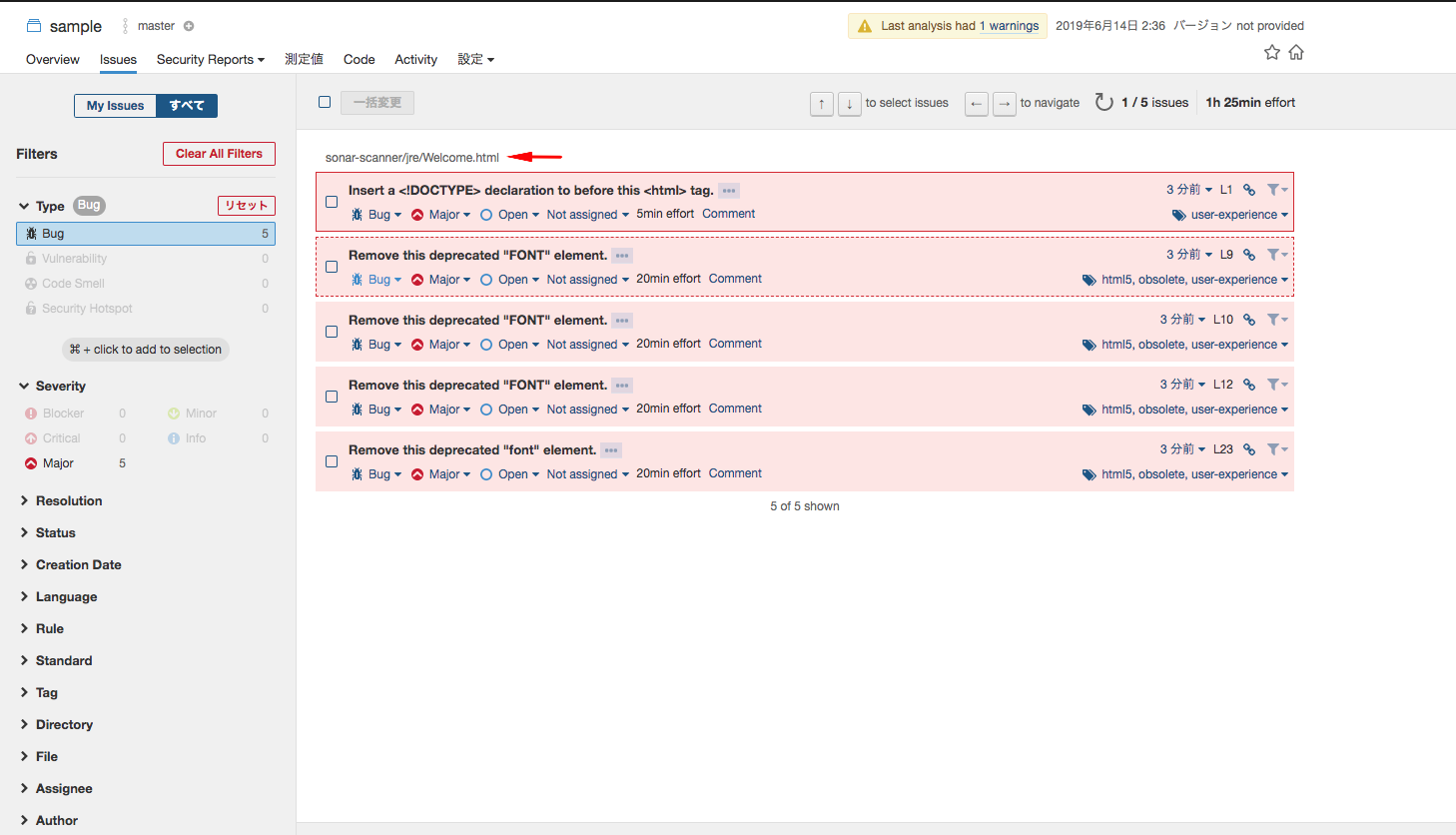Image resolution: width=1456 pixels, height=835 pixels.
Task: Check the checkbox for the L12 FONT issue
Action: (x=332, y=397)
